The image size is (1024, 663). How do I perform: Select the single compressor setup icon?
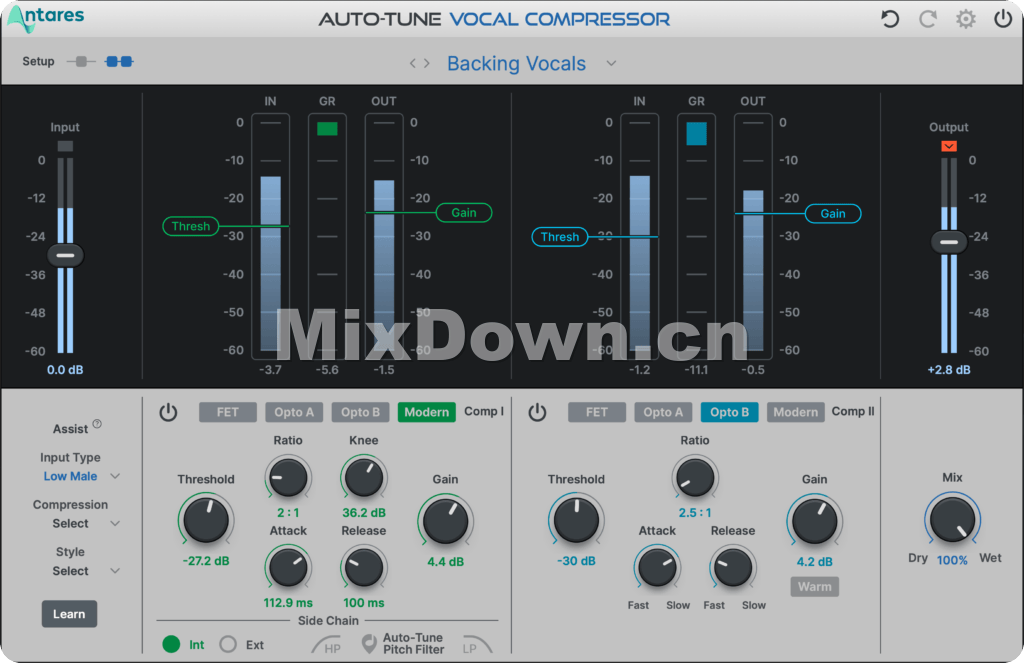81,62
